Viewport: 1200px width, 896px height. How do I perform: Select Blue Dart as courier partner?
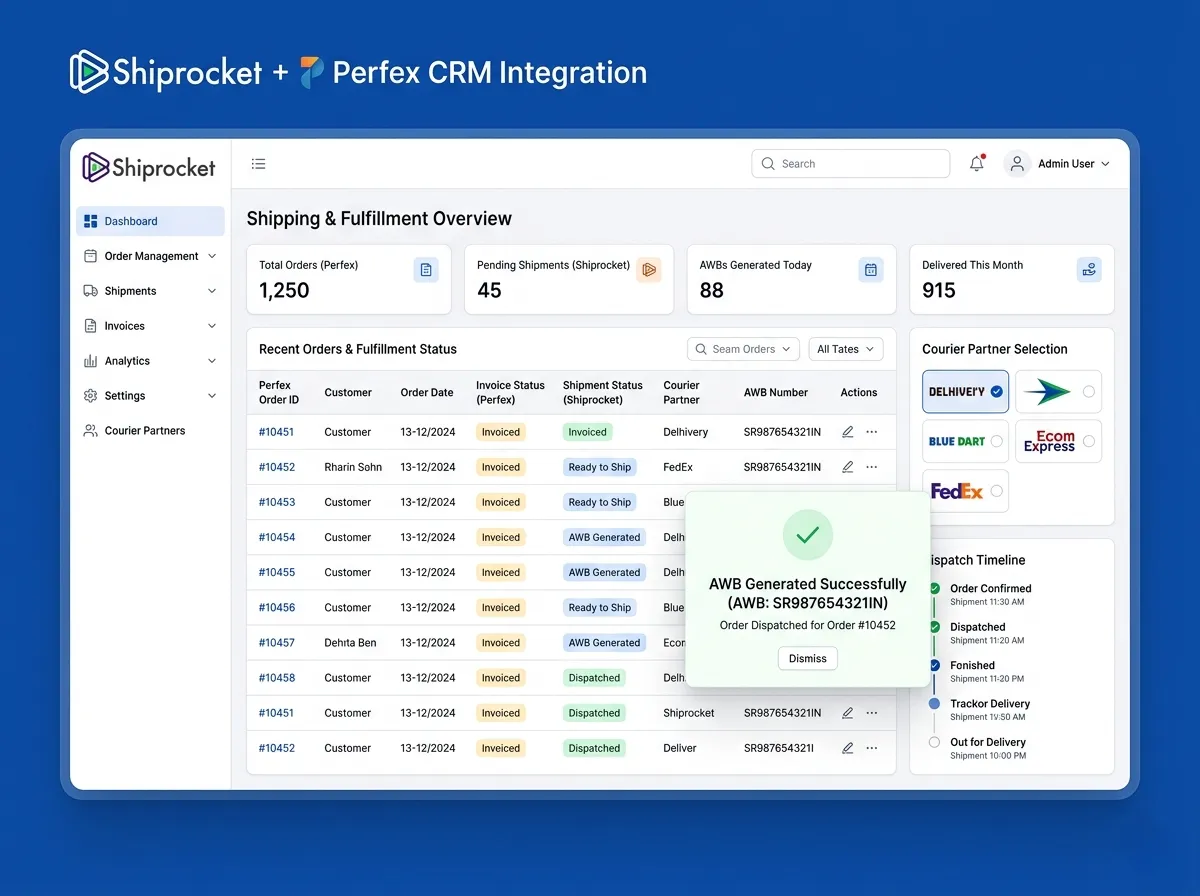click(964, 441)
